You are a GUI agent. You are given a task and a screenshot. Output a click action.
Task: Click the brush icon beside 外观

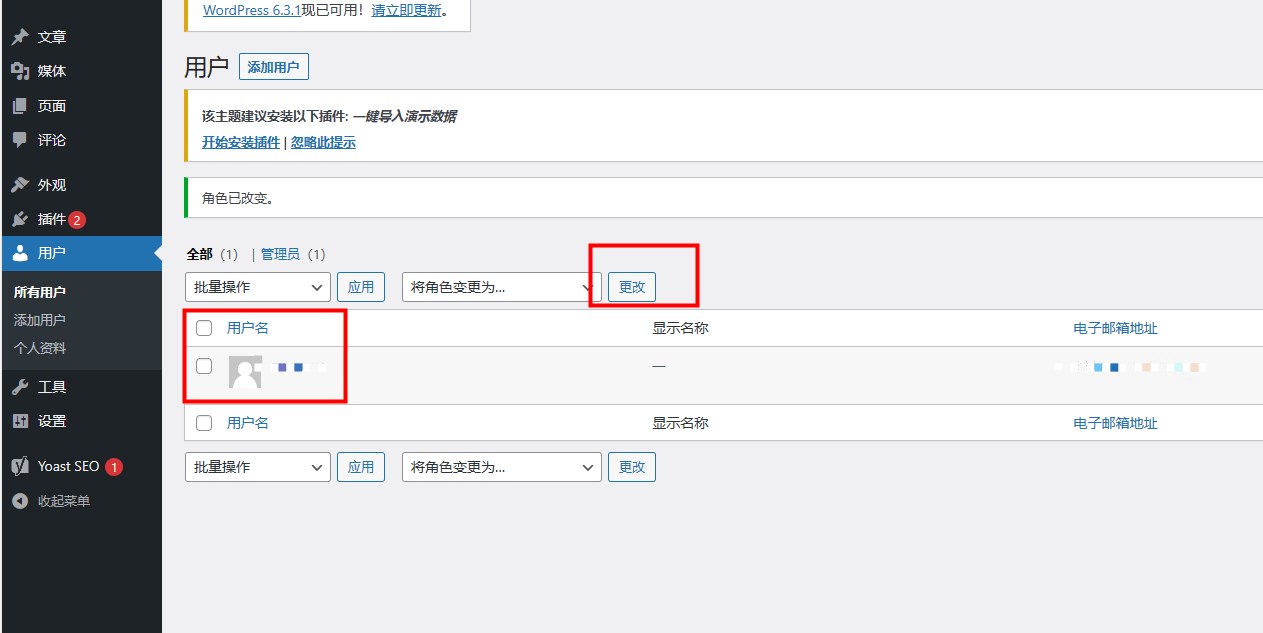(20, 185)
